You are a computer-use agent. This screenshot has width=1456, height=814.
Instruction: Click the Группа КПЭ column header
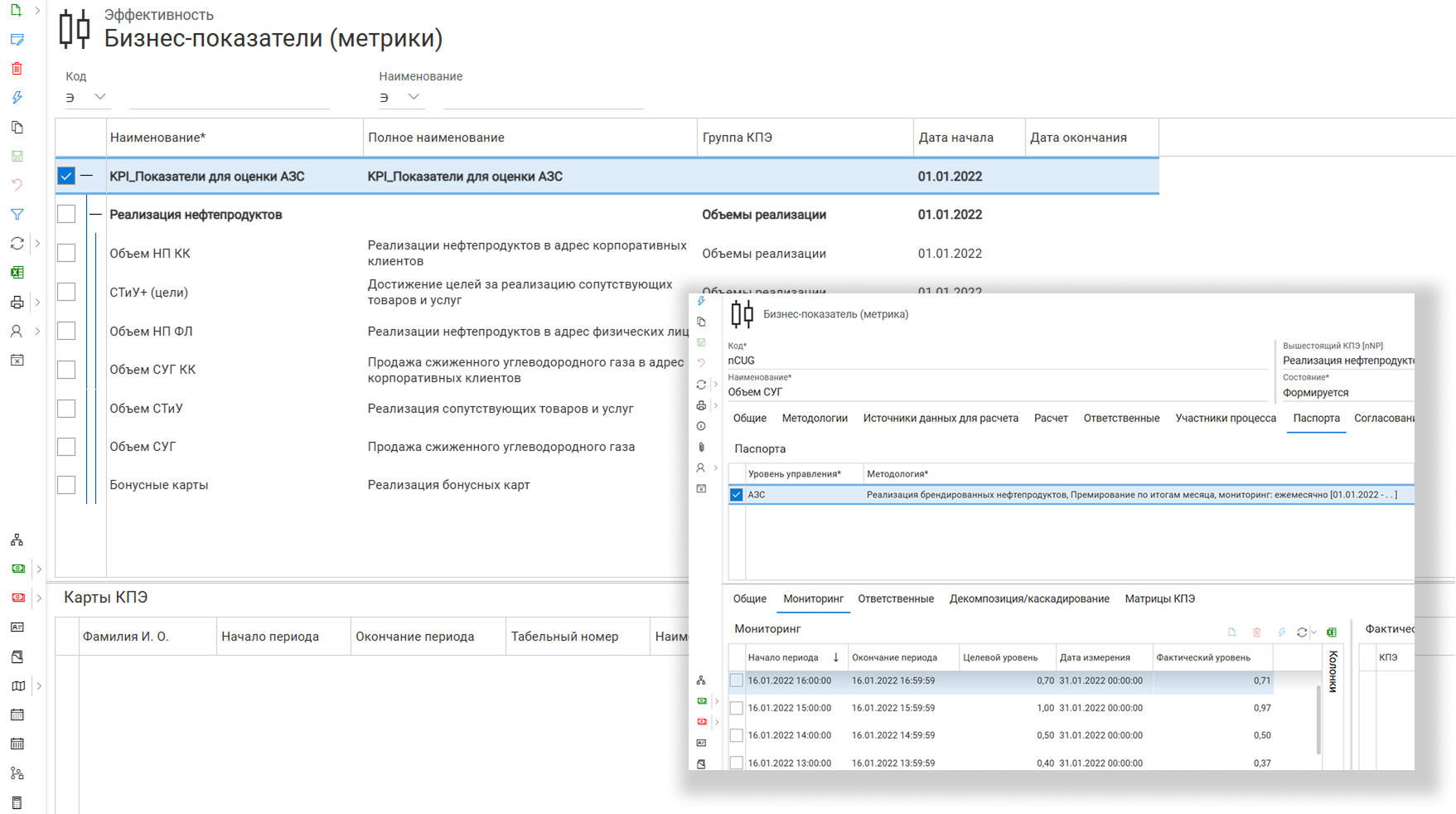(805, 138)
